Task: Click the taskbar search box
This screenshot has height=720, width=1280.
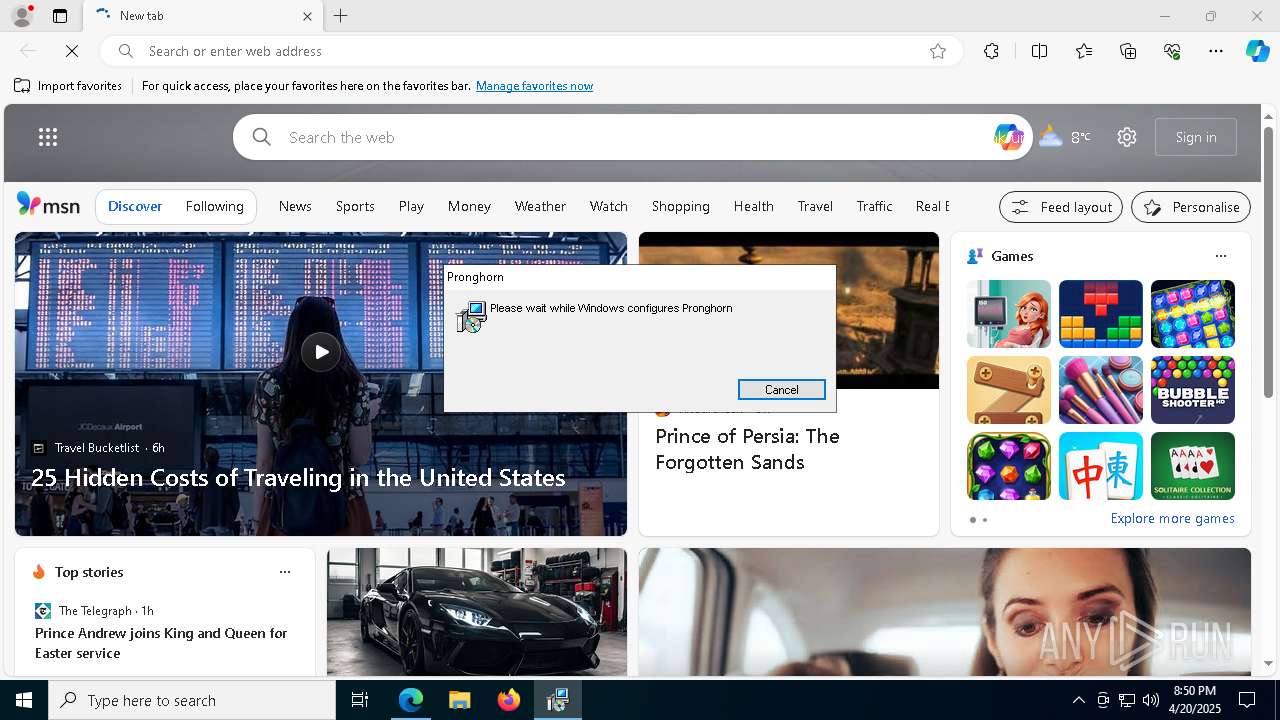Action: pos(192,700)
